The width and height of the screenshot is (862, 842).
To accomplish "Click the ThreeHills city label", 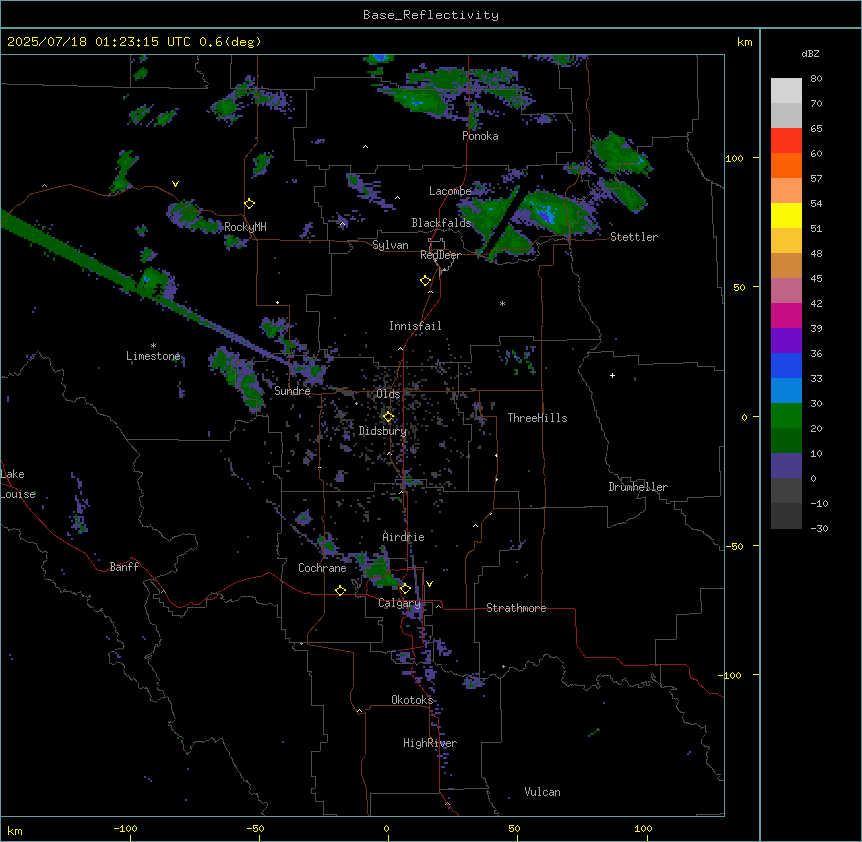I will [537, 418].
